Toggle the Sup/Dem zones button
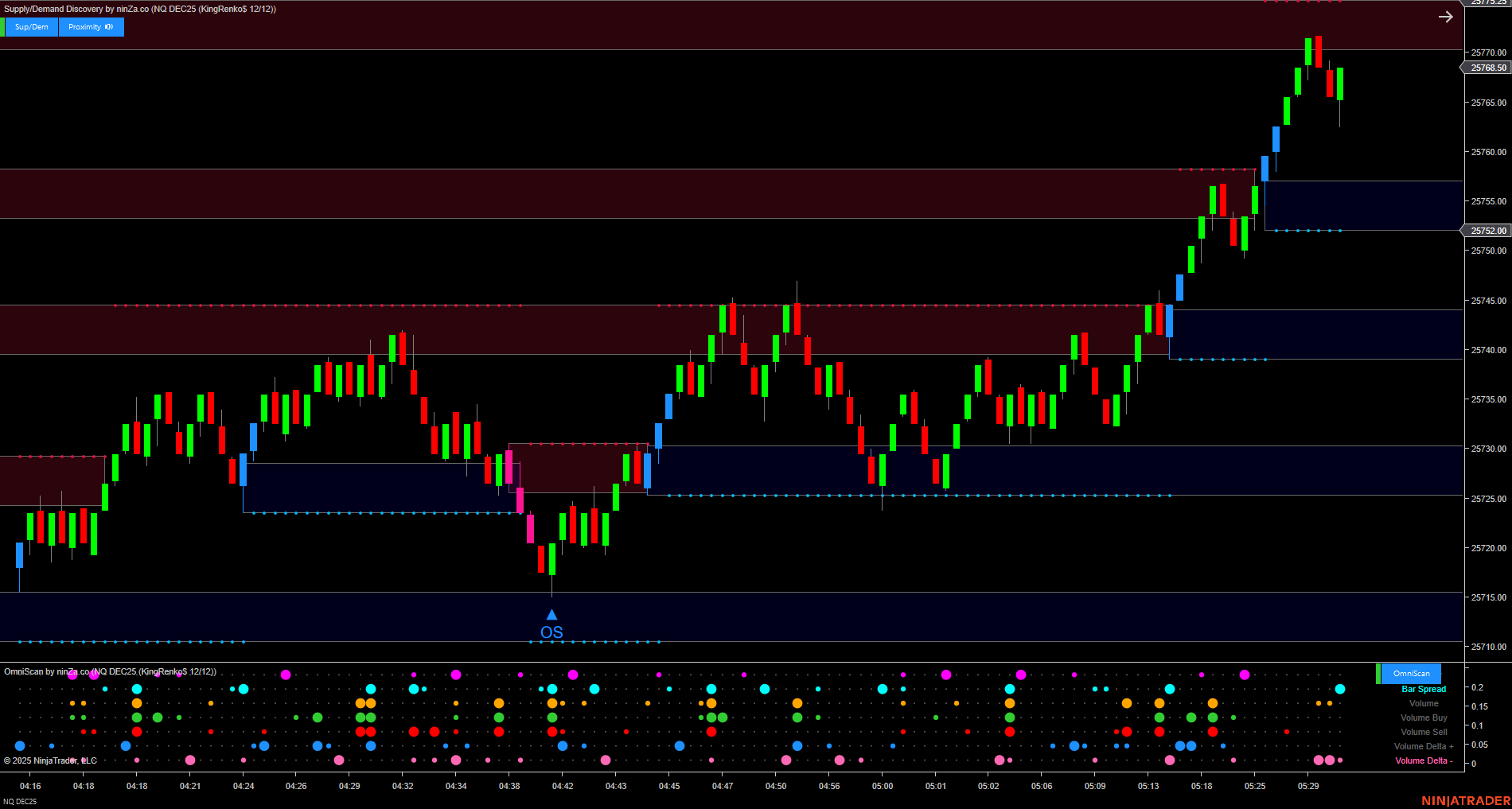Screen dimensions: 1512x809 pos(30,27)
